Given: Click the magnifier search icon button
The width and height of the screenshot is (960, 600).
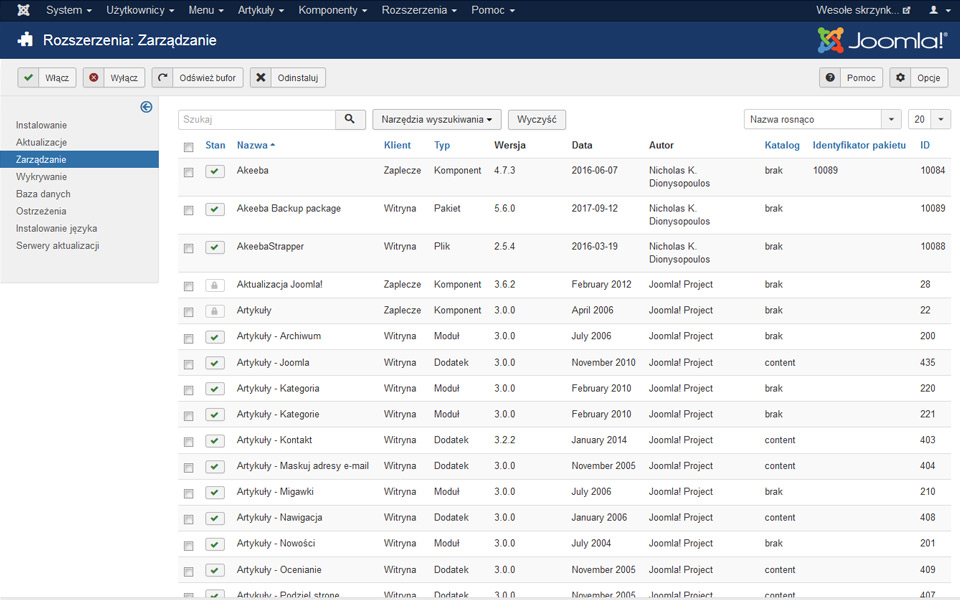Looking at the screenshot, I should pos(350,119).
